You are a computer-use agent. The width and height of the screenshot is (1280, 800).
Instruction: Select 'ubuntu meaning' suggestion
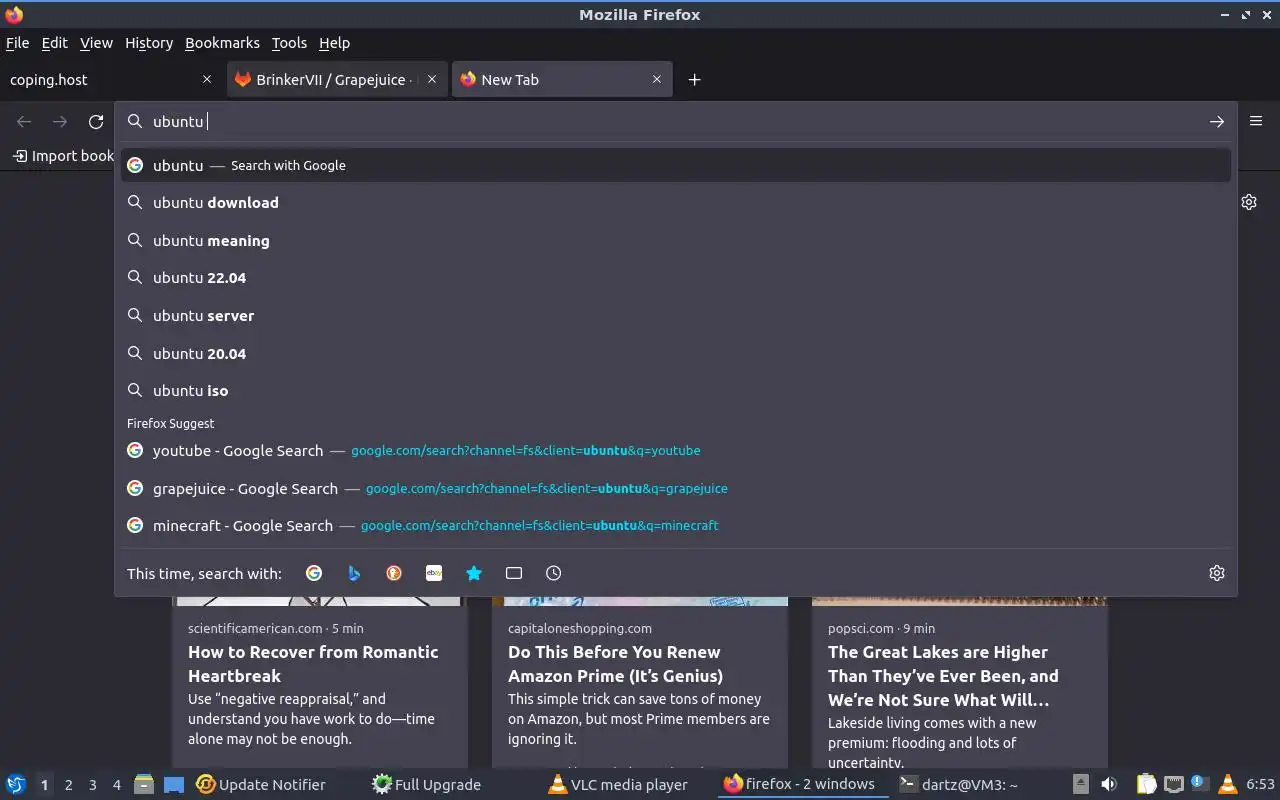676,240
